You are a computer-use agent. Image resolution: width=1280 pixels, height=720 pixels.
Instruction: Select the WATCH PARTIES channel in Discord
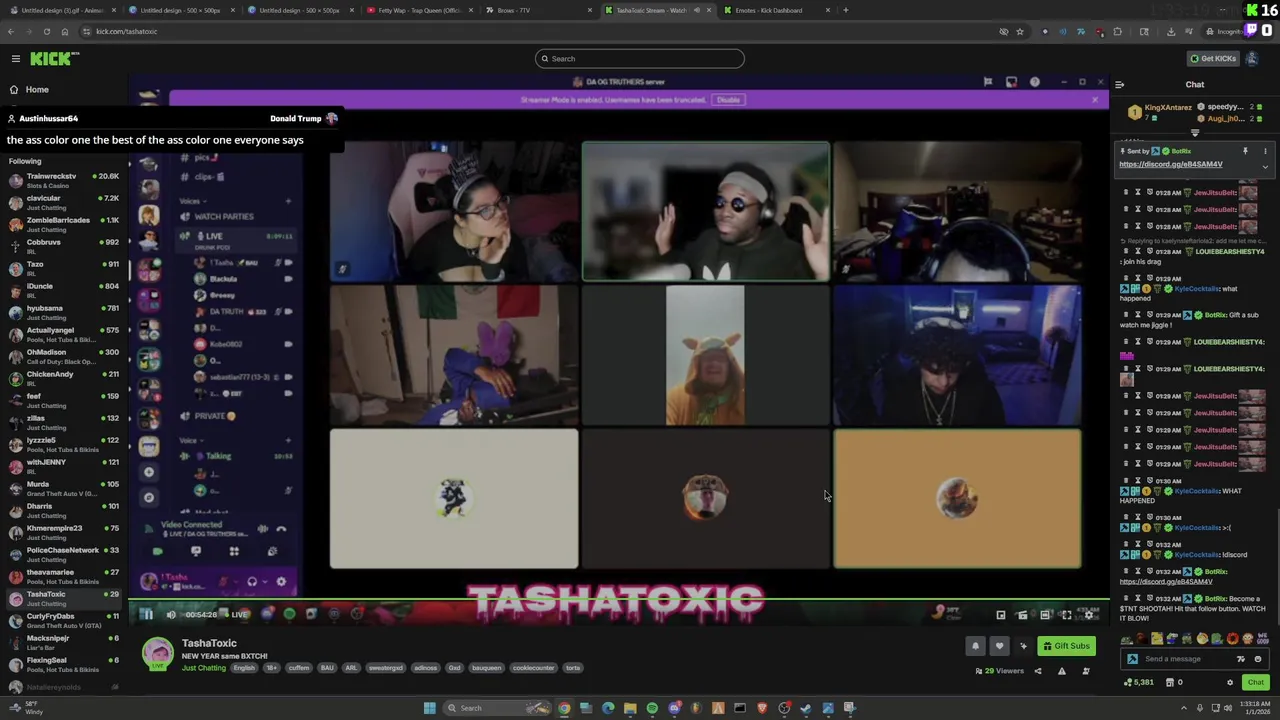click(223, 217)
